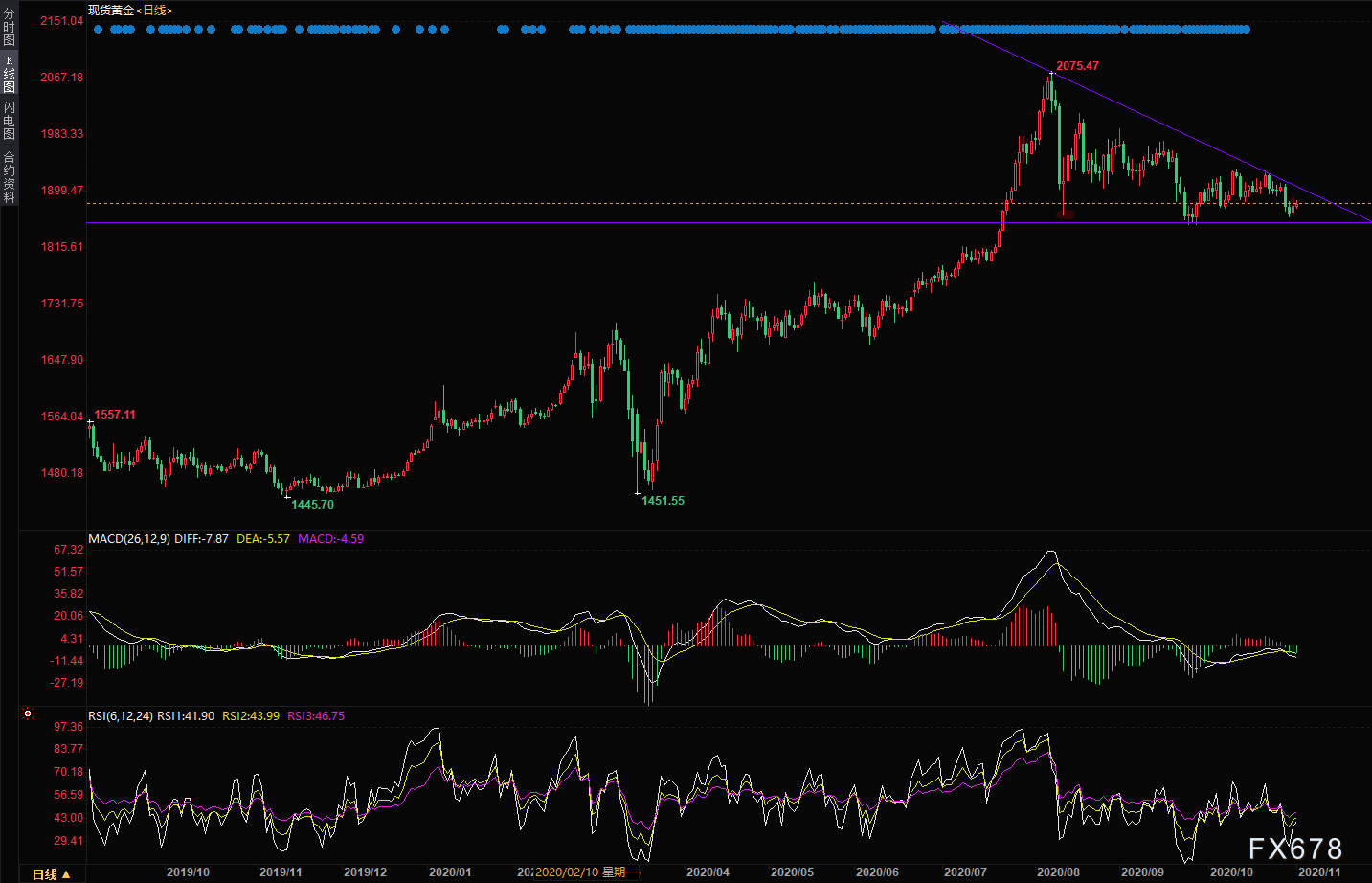Click the 1557.11 starting price marker
Image resolution: width=1372 pixels, height=883 pixels.
[115, 415]
